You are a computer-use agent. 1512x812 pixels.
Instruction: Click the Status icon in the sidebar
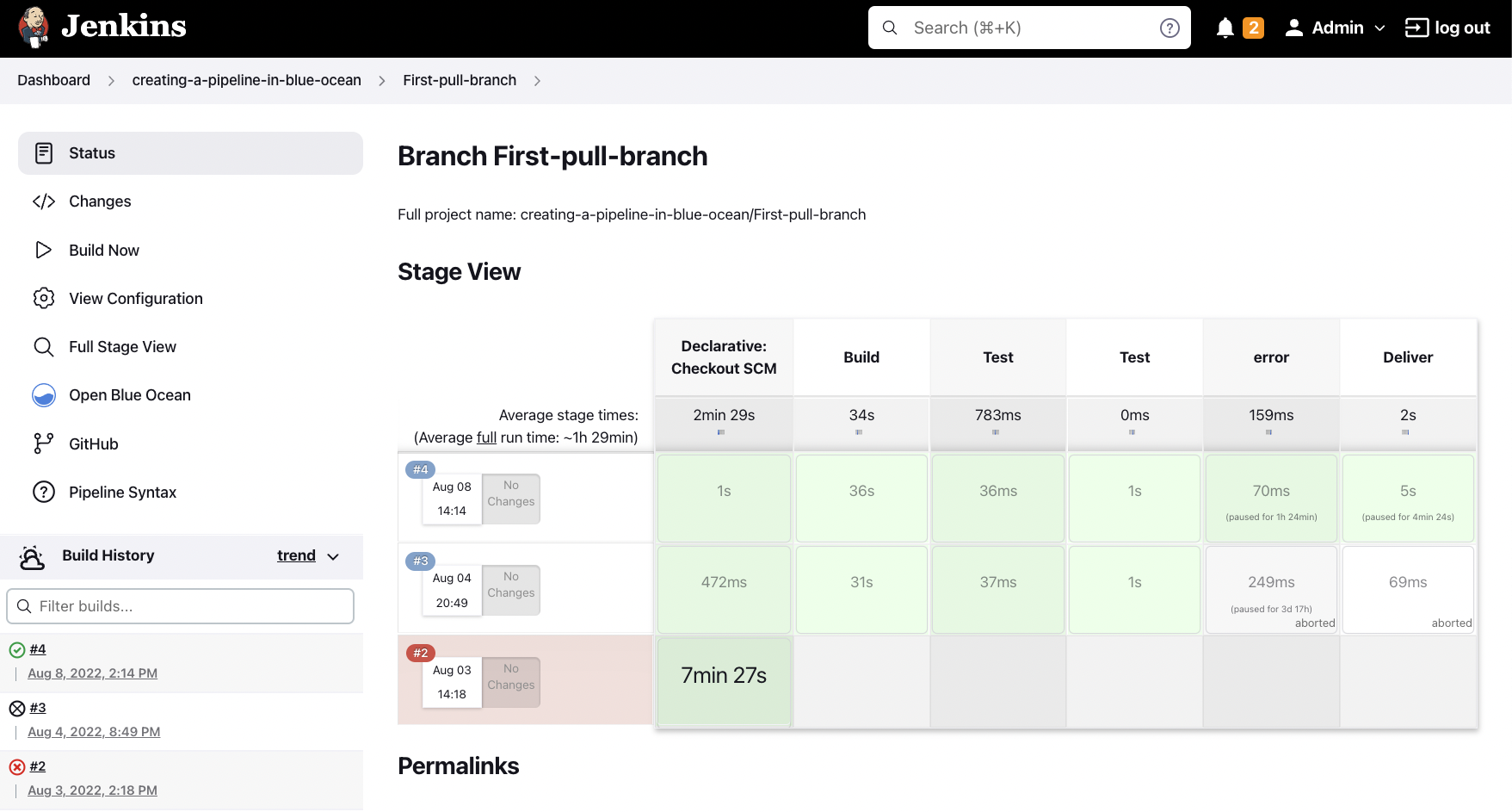(44, 152)
